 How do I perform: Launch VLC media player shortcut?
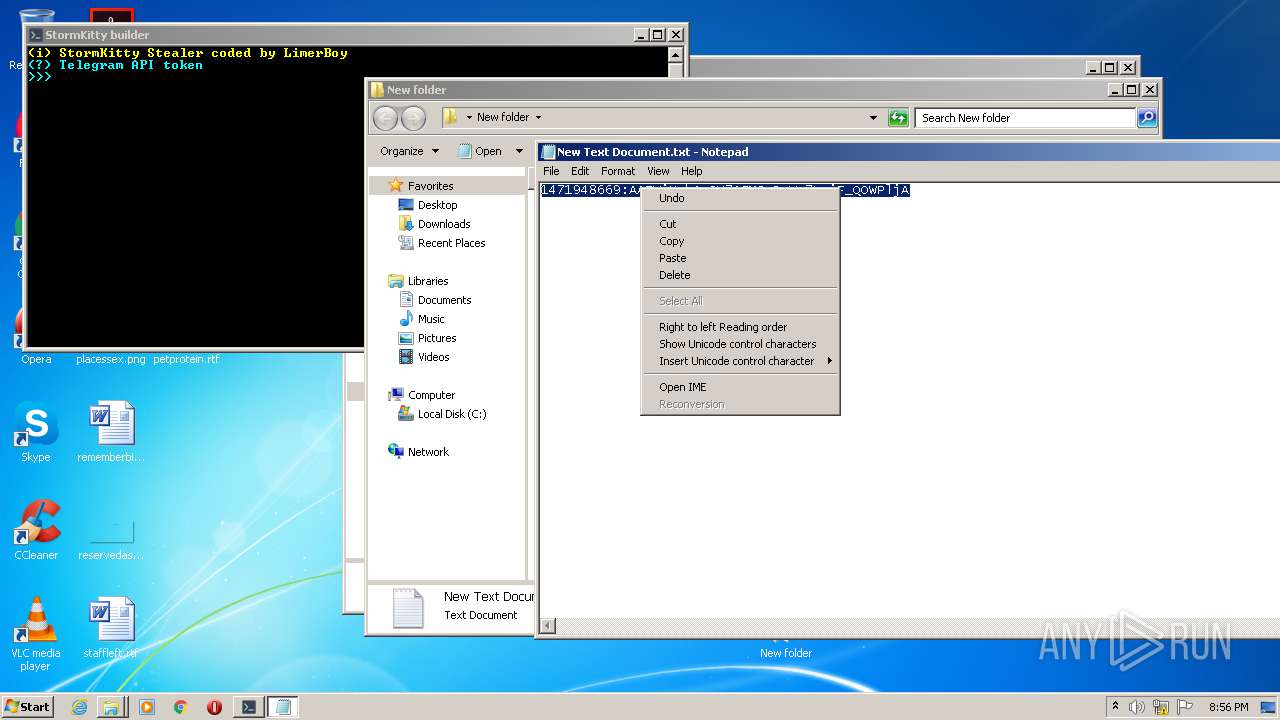(36, 635)
